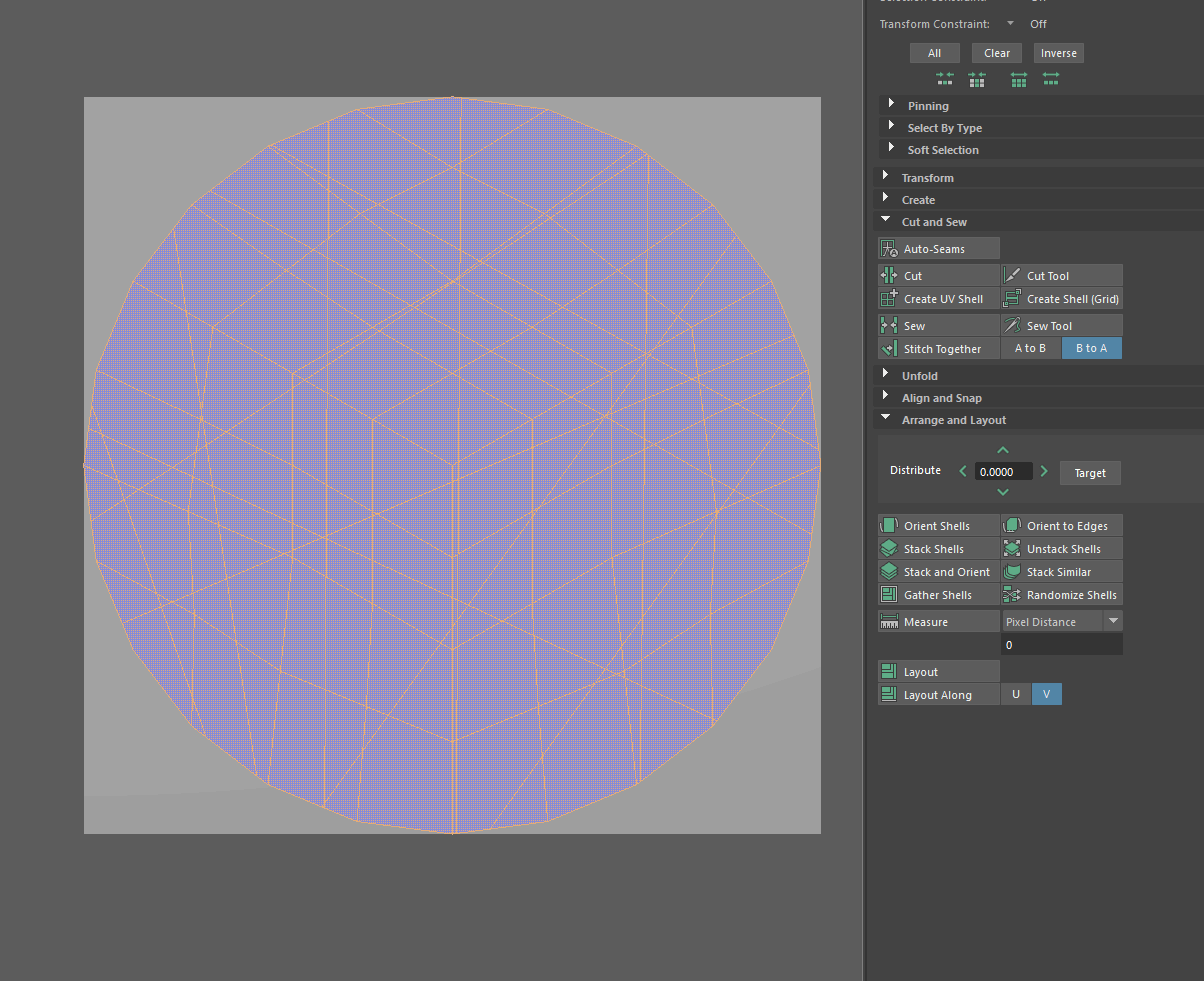Viewport: 1204px width, 981px height.
Task: Choose U for Layout Along direction
Action: 1016,694
